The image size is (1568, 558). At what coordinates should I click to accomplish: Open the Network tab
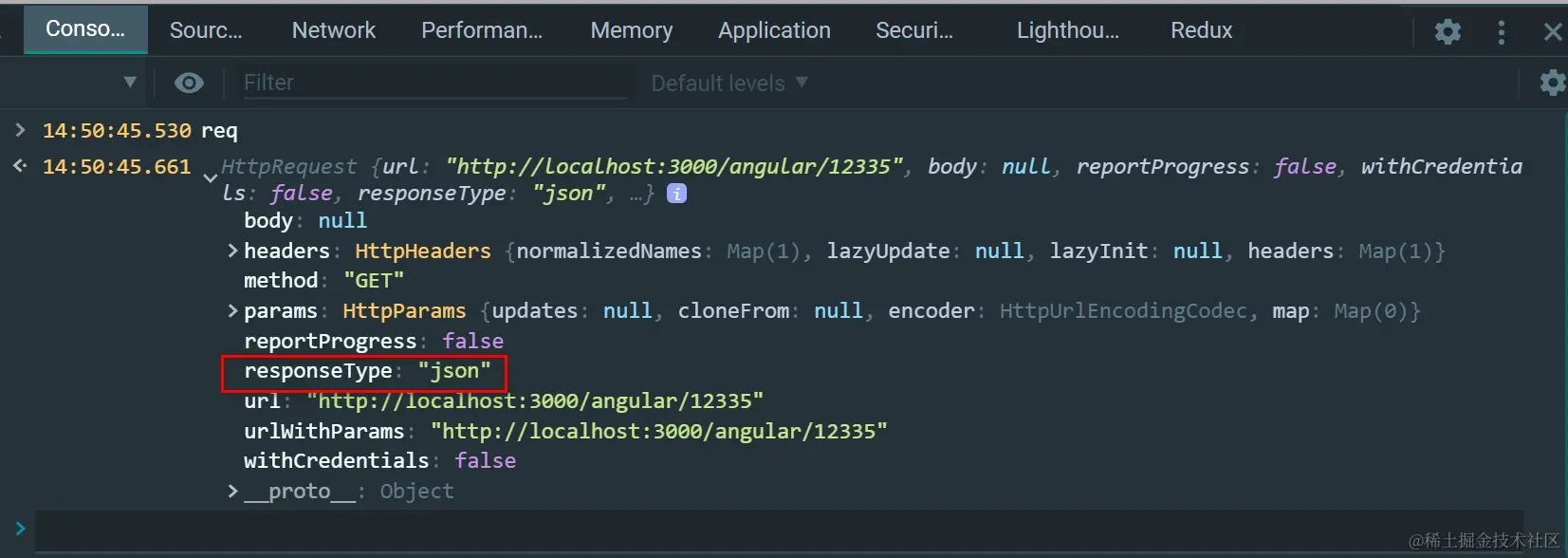point(334,30)
